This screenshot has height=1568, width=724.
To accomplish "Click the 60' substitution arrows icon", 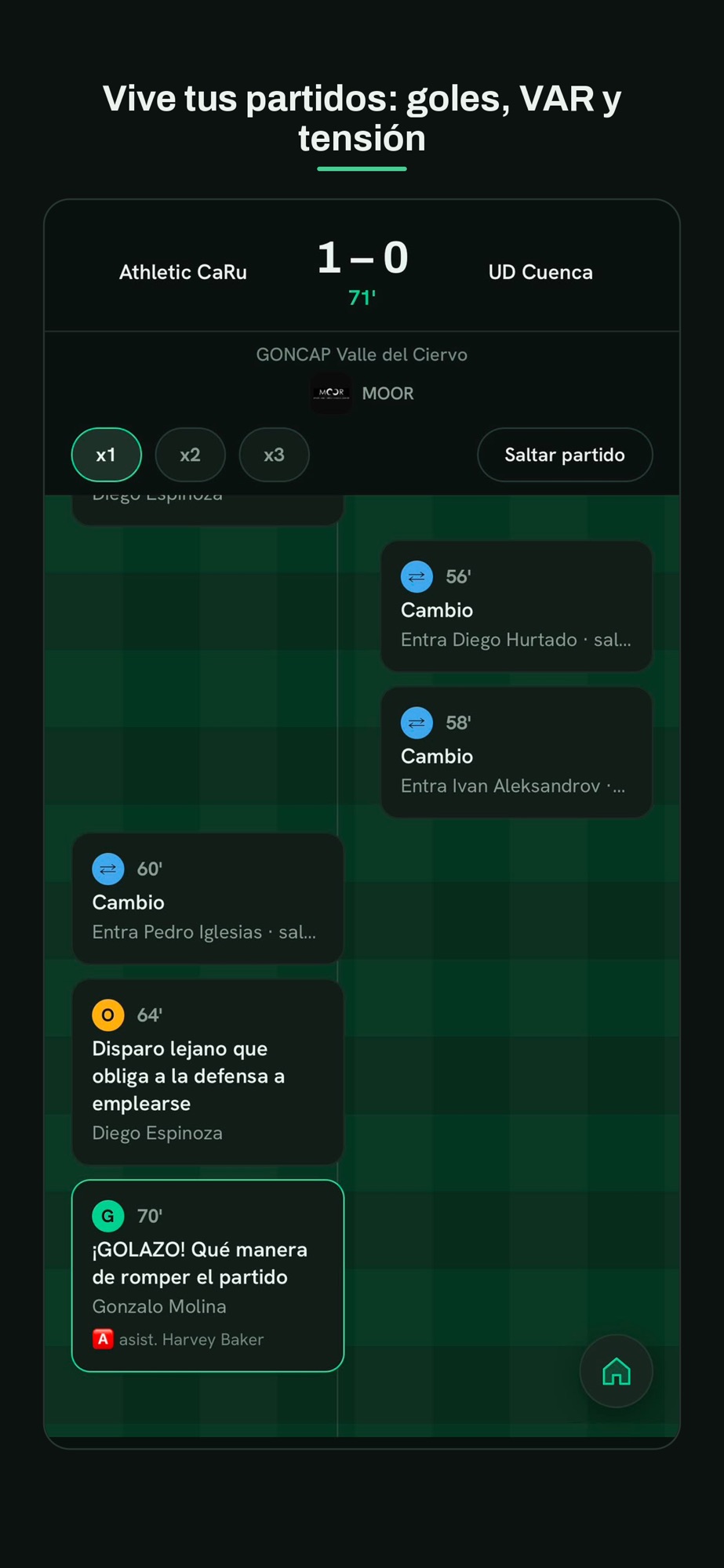I will (x=108, y=869).
